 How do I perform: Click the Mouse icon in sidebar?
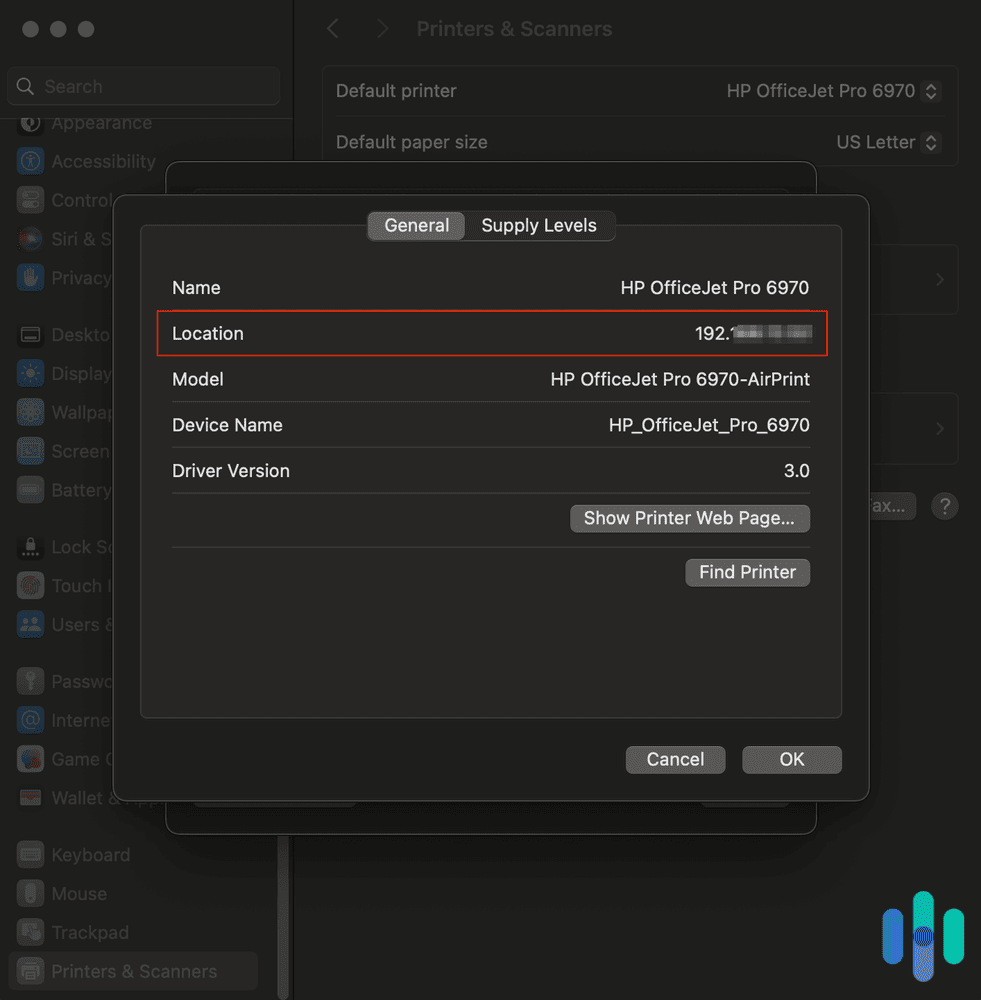coord(31,894)
